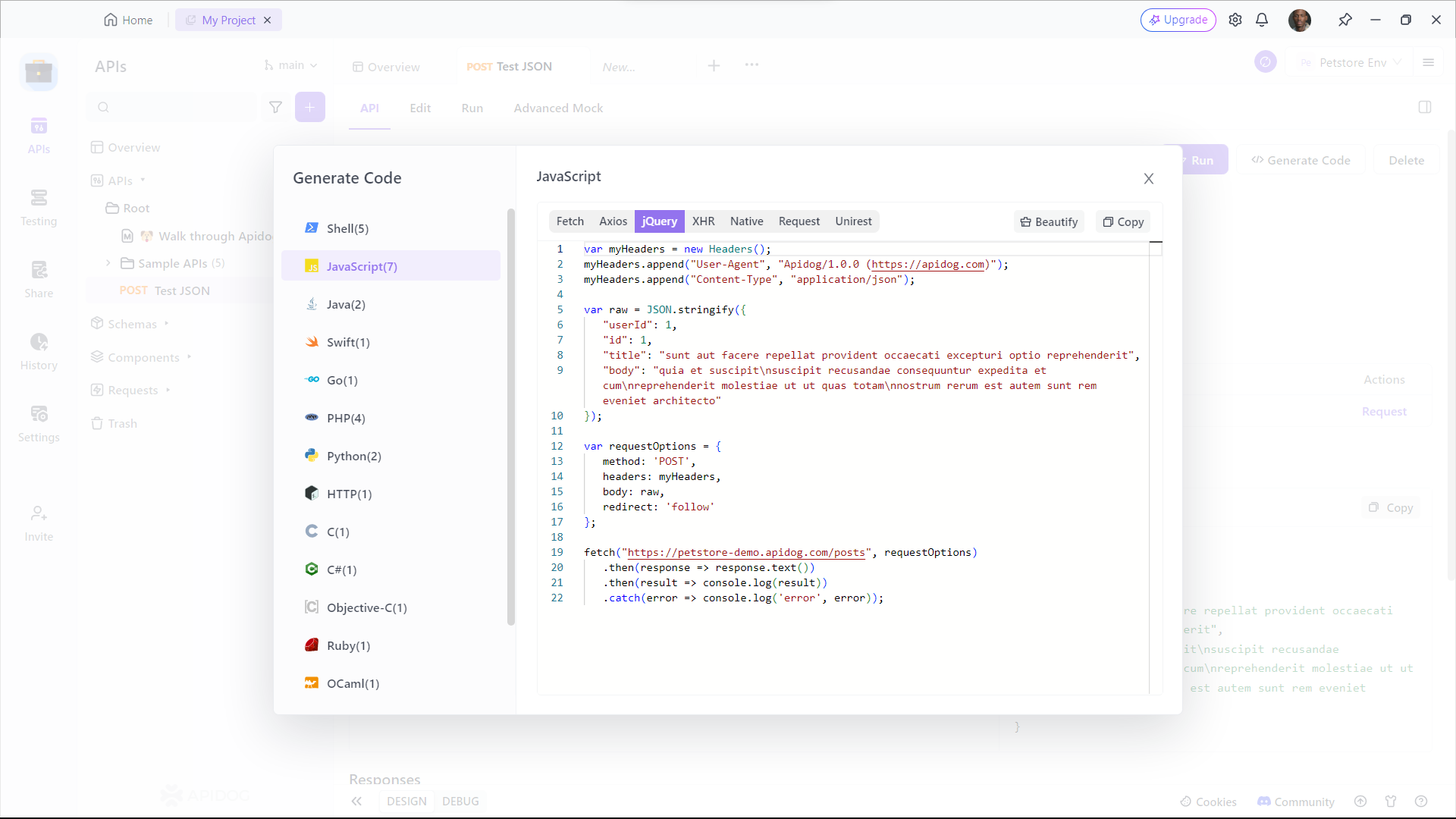The width and height of the screenshot is (1456, 819).
Task: Click purple add-new plus button
Action: point(309,107)
